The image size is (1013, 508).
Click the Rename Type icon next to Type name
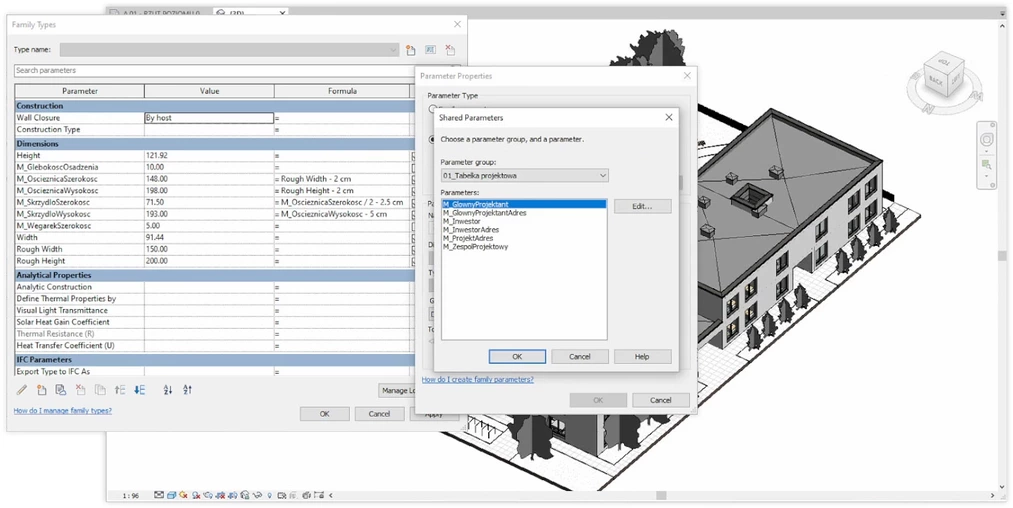430,50
